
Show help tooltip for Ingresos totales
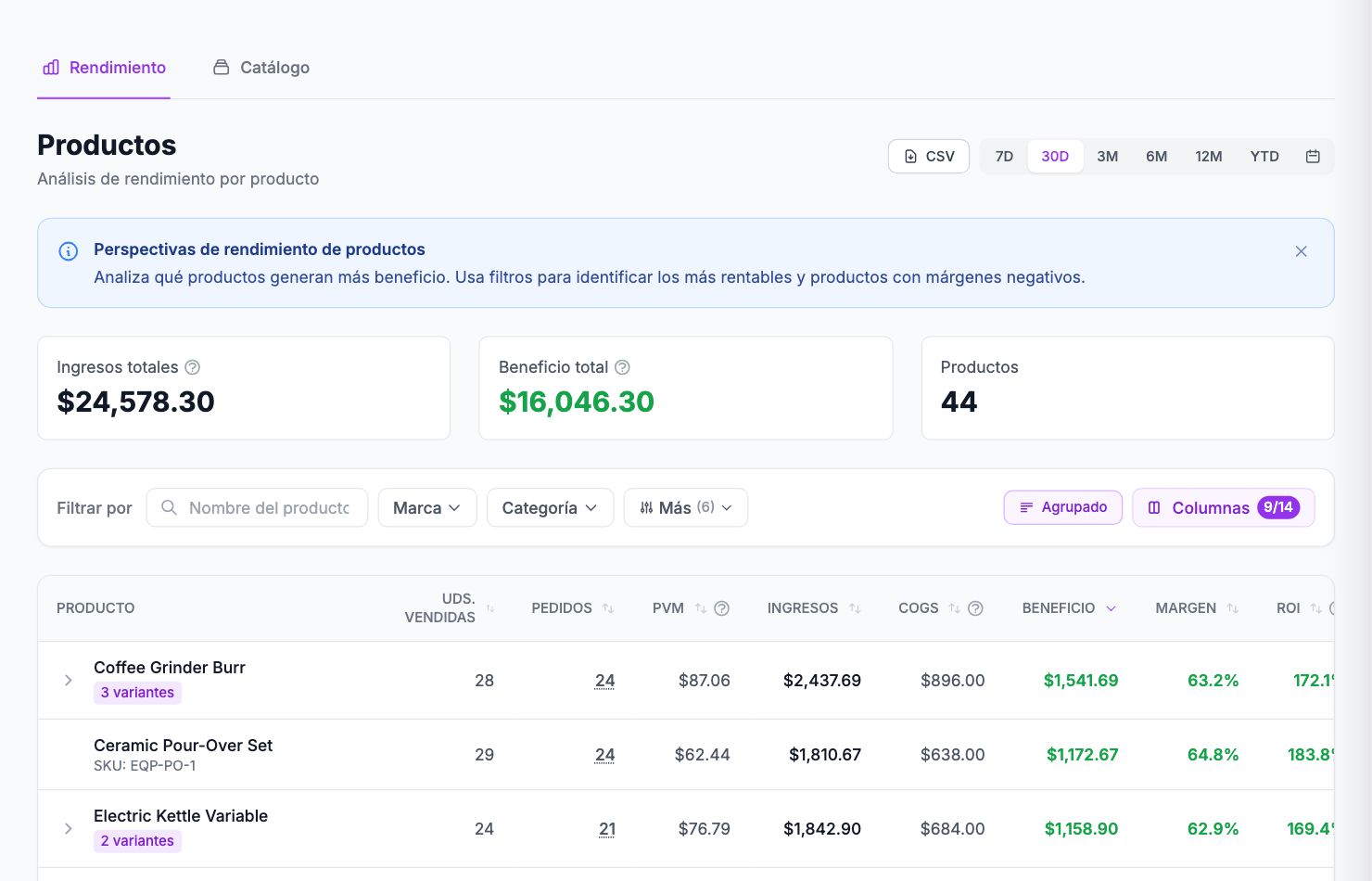coord(192,367)
